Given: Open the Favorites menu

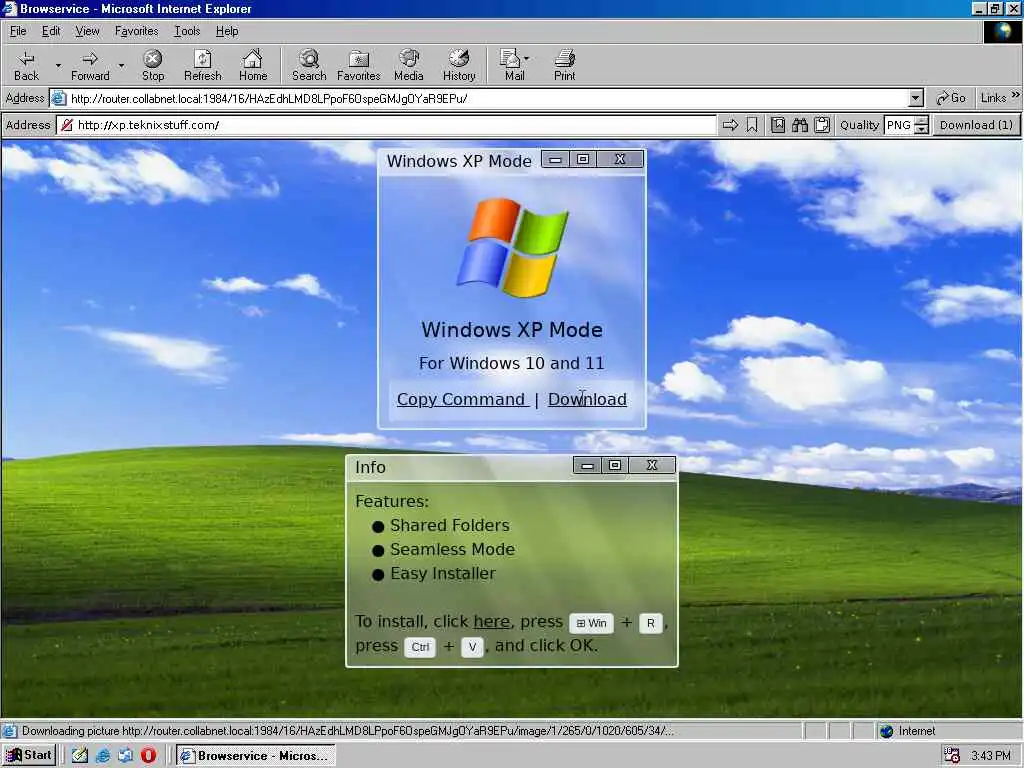Looking at the screenshot, I should [136, 31].
